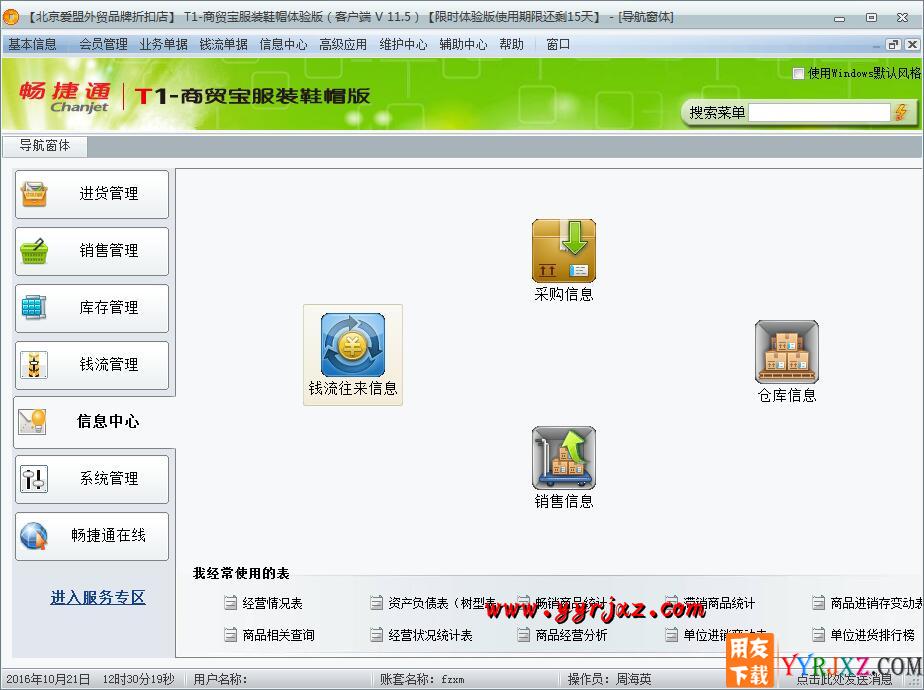
Task: Switch to the 导航窗体 tab
Action: click(45, 145)
